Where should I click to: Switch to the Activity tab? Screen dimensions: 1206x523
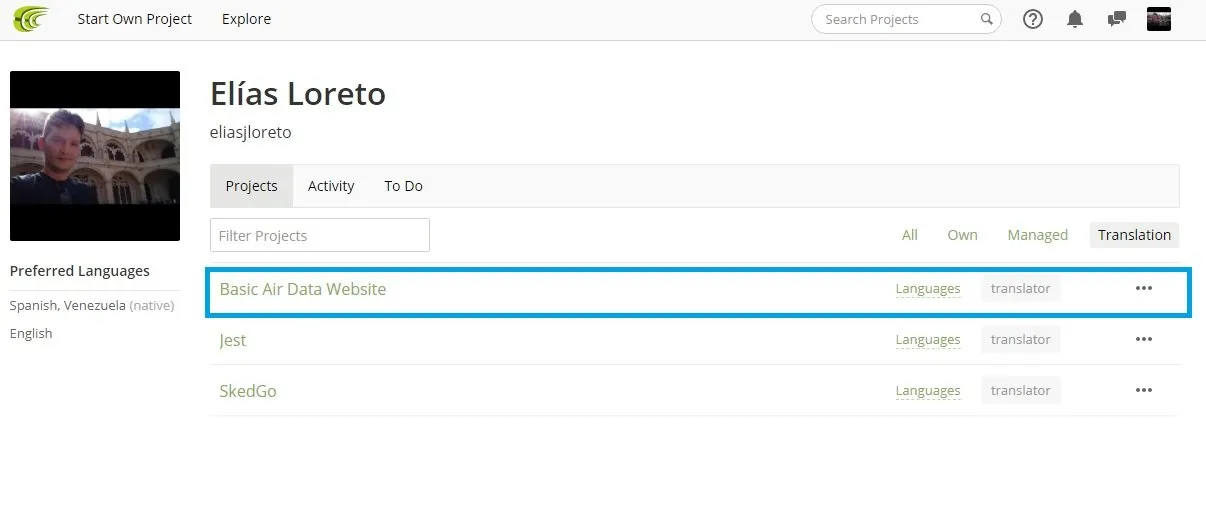point(331,186)
